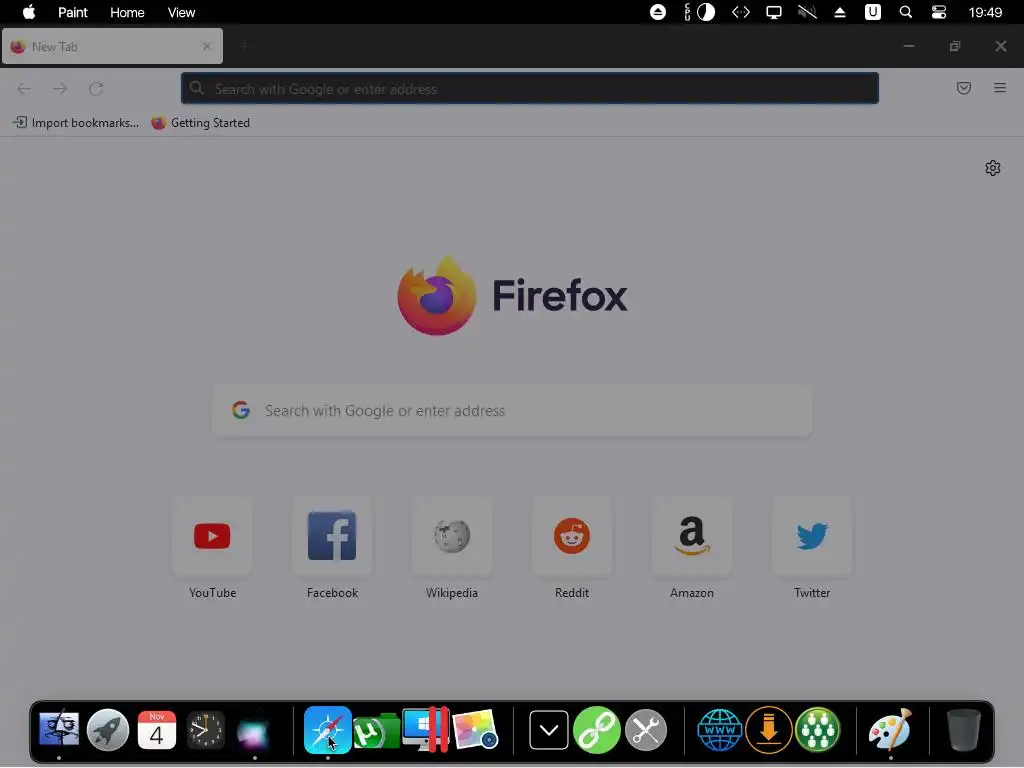Open the Home menu

(x=127, y=12)
